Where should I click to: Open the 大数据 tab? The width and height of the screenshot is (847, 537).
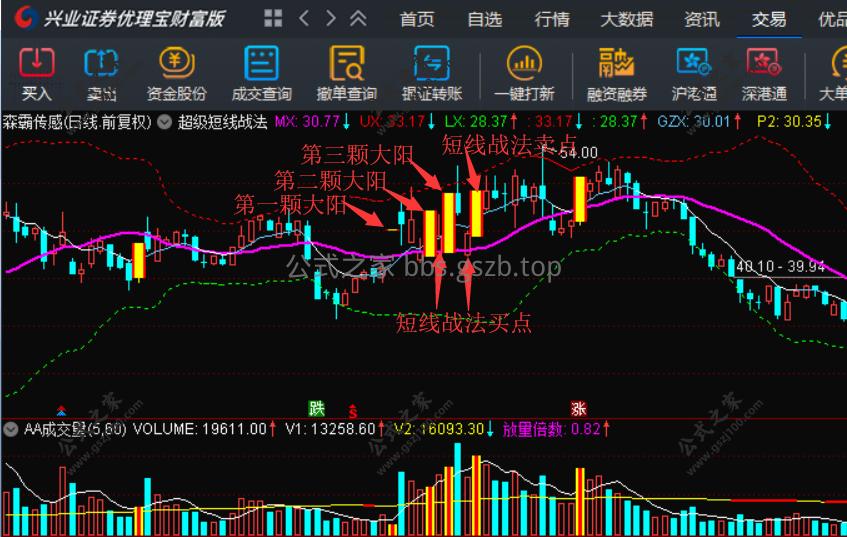point(627,19)
